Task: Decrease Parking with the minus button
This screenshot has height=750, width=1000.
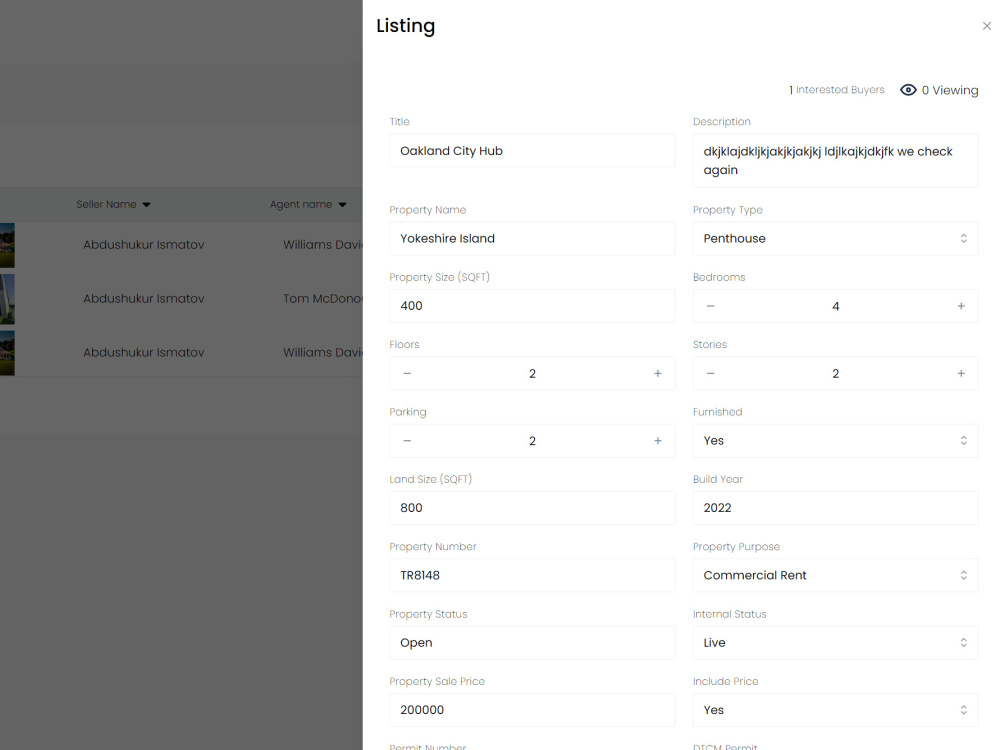Action: [x=407, y=441]
